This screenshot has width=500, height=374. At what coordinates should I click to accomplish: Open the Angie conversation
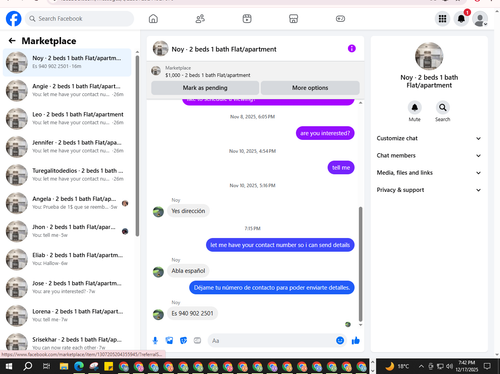67,90
